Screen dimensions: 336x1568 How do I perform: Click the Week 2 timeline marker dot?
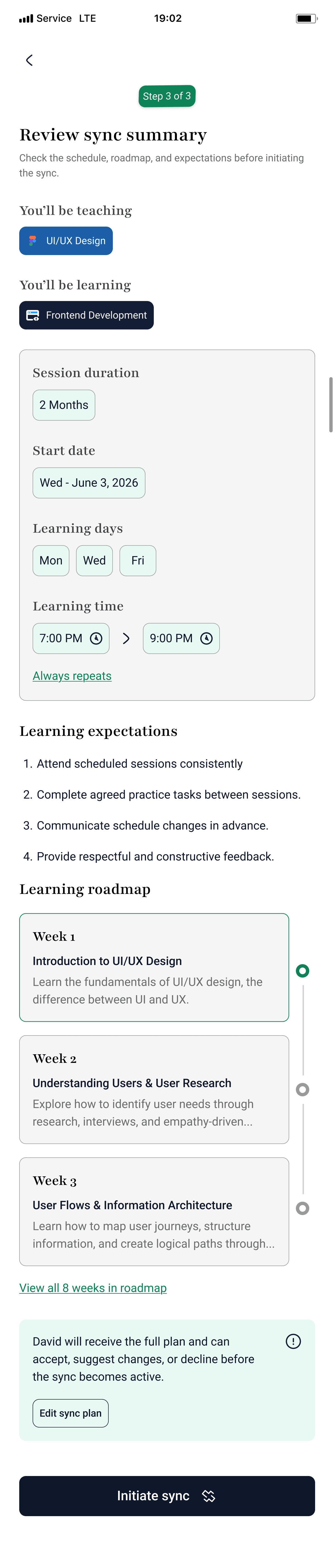click(x=303, y=1089)
